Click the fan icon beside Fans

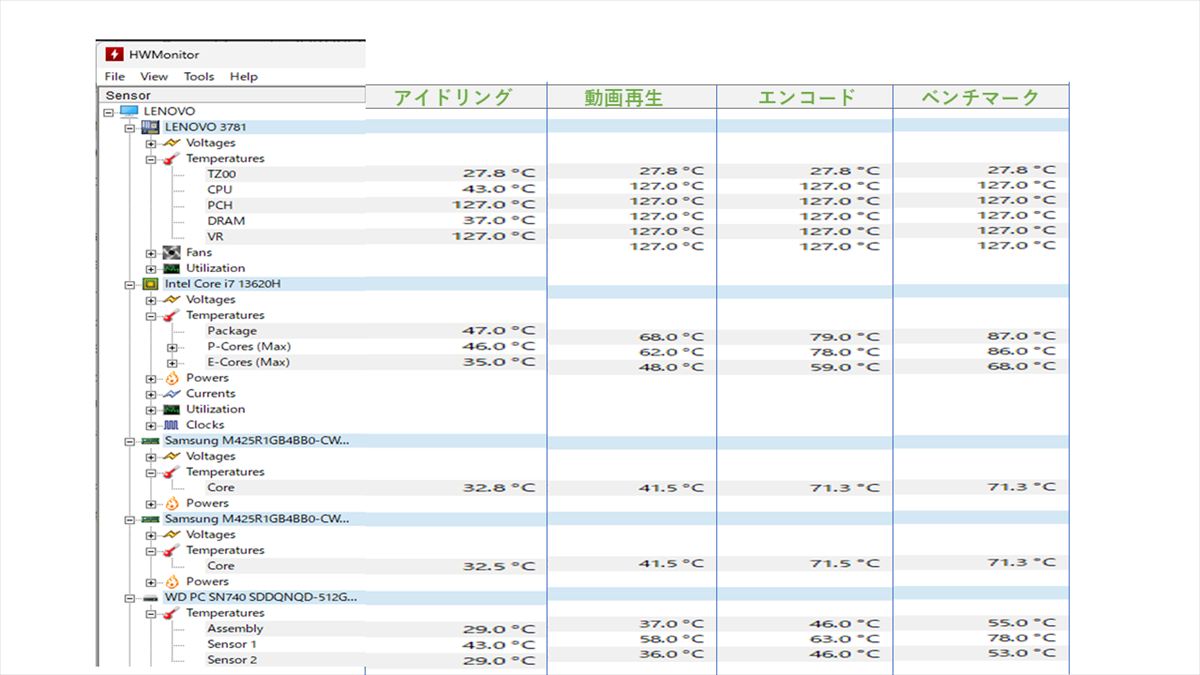tap(171, 252)
